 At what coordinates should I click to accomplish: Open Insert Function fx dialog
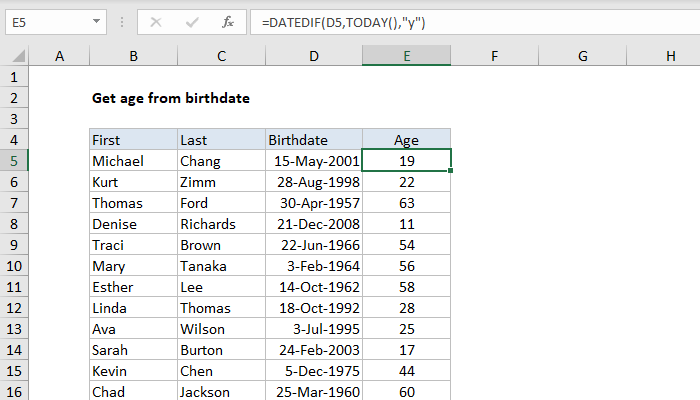coord(227,21)
